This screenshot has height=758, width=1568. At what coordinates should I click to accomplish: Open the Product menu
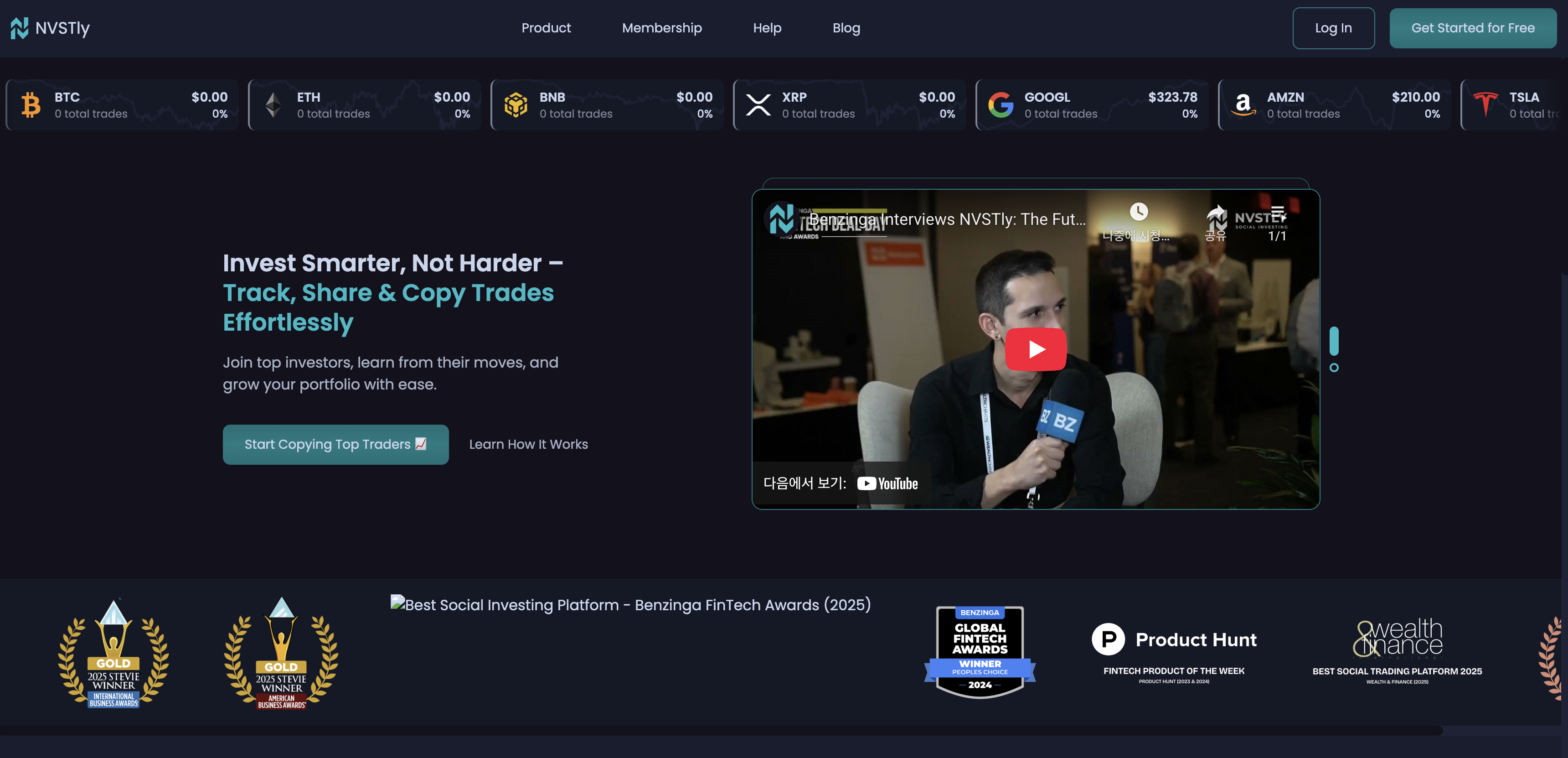click(x=546, y=28)
